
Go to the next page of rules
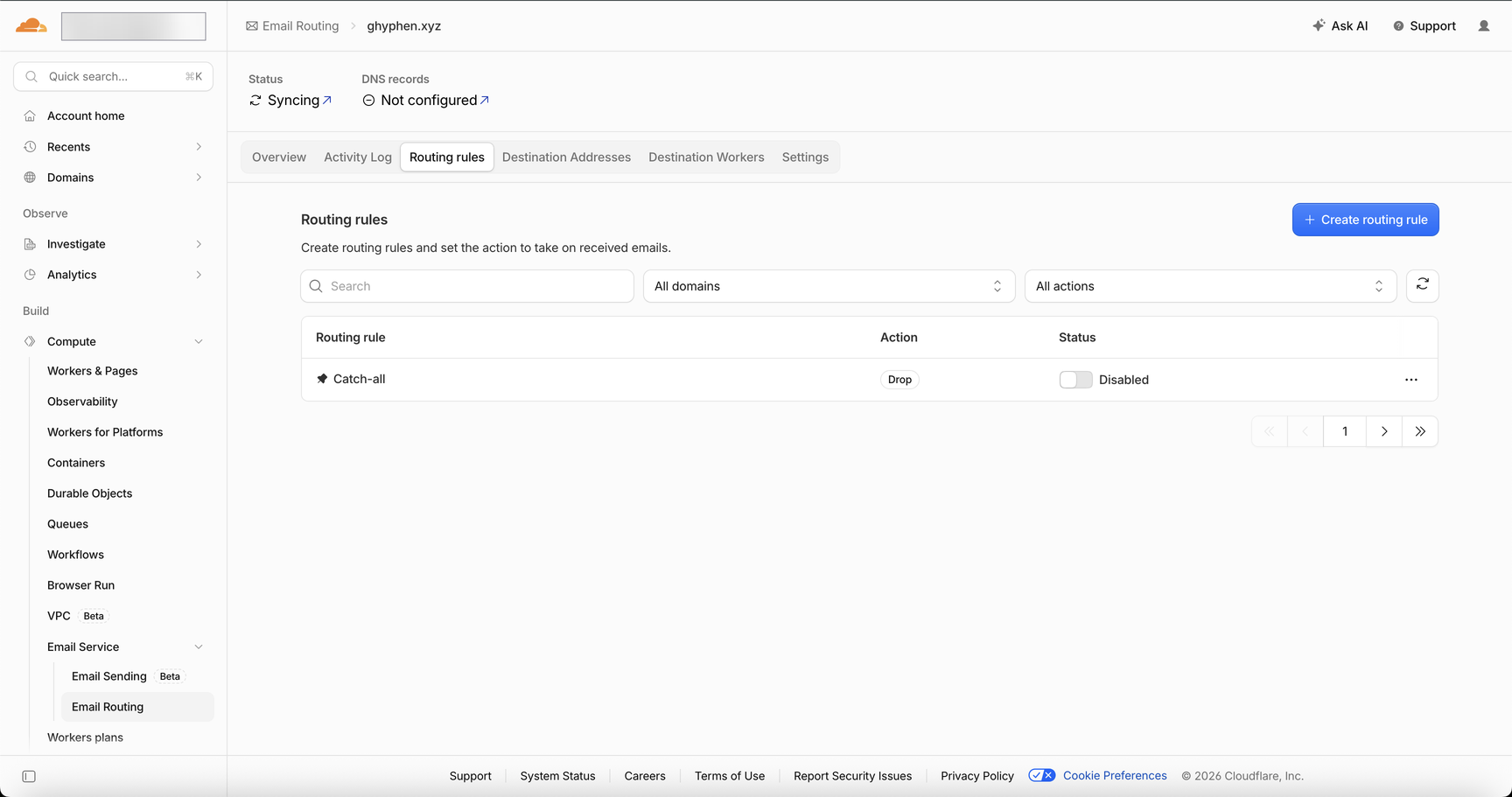pyautogui.click(x=1384, y=431)
